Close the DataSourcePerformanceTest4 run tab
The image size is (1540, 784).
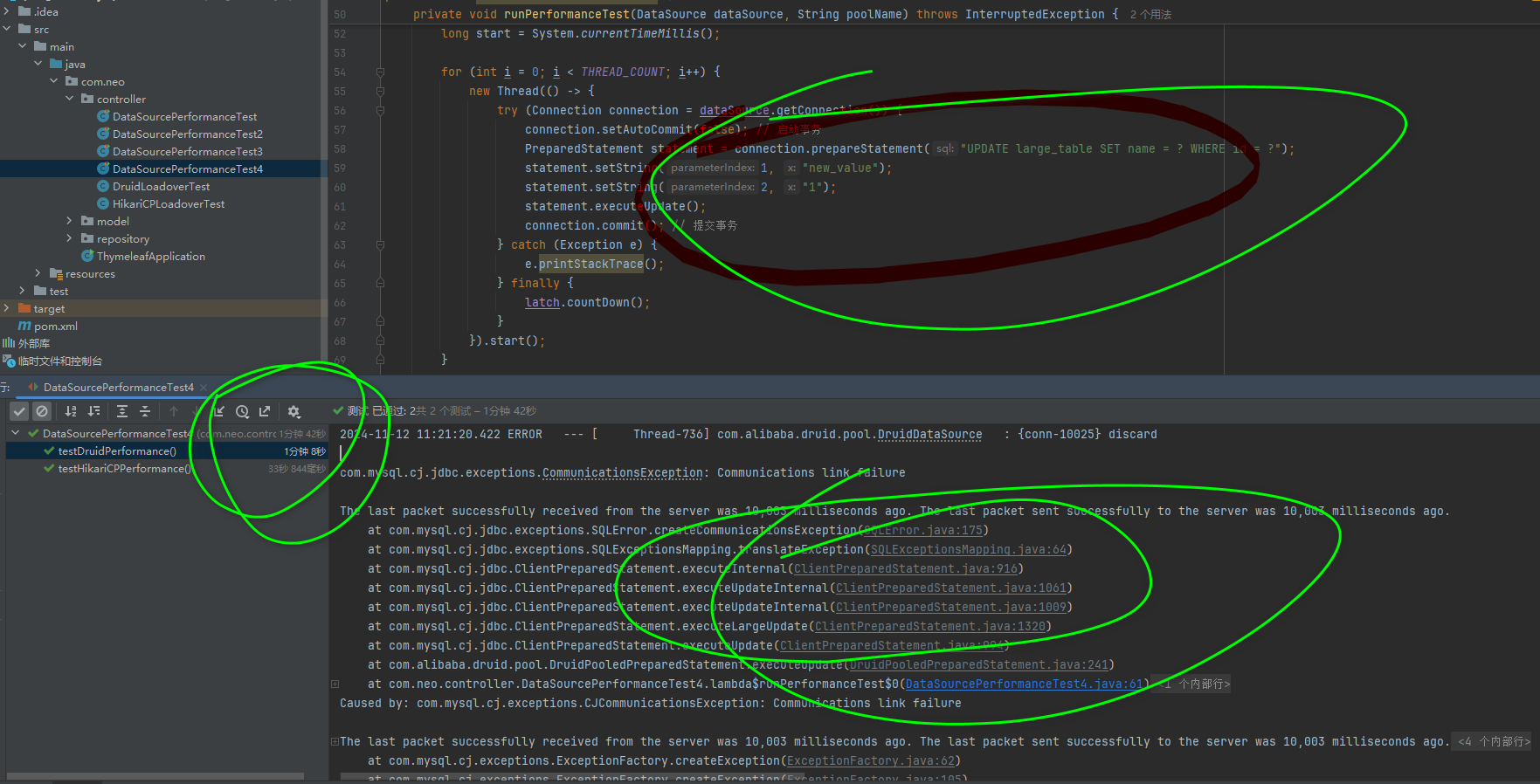204,388
